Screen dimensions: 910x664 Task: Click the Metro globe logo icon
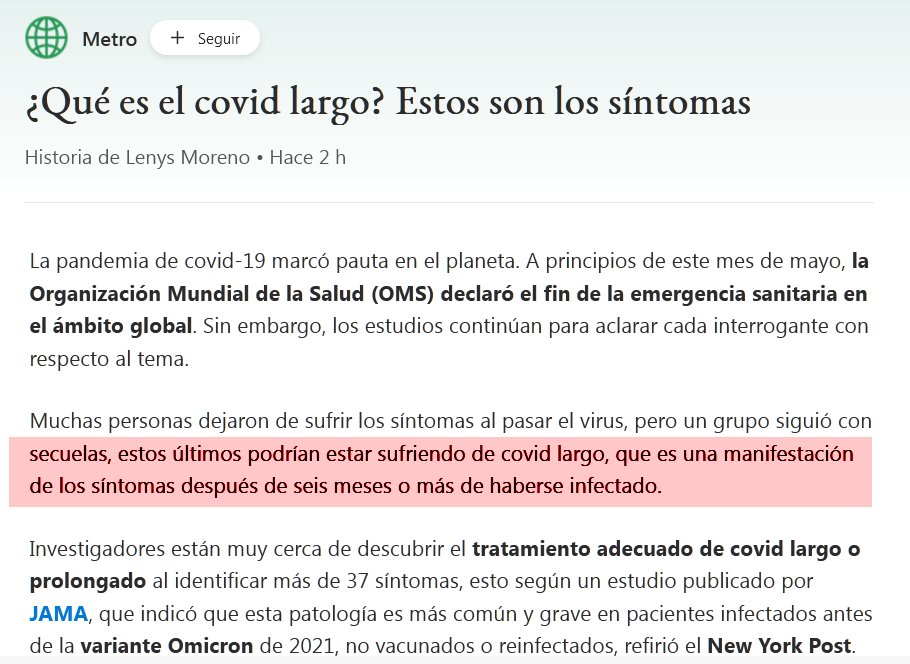click(45, 38)
